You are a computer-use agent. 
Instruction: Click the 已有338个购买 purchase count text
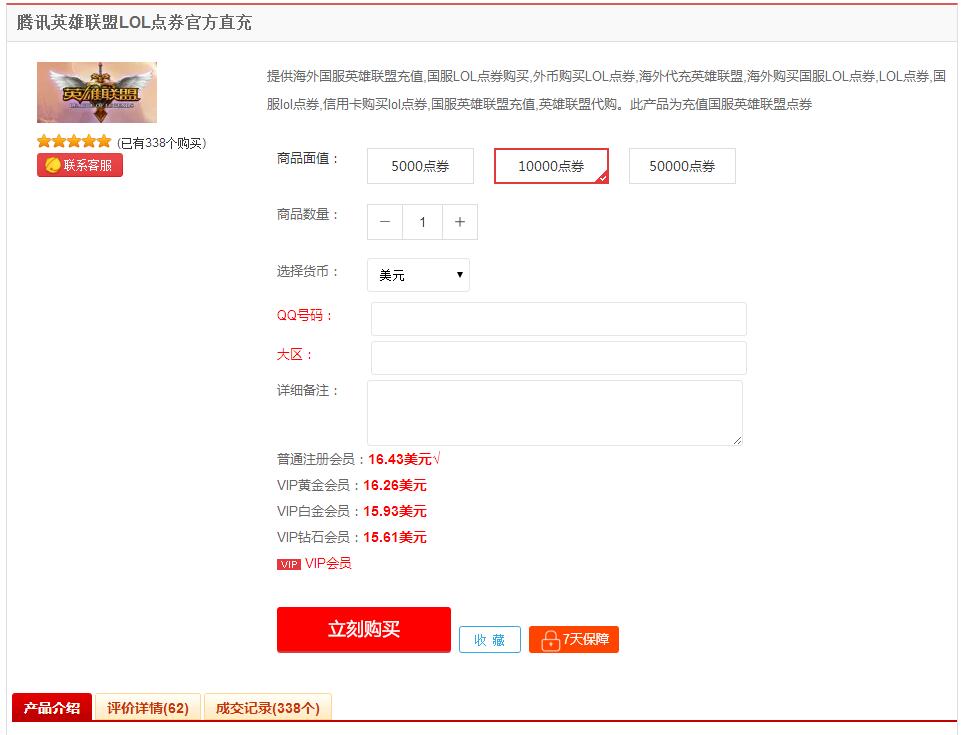coord(162,143)
